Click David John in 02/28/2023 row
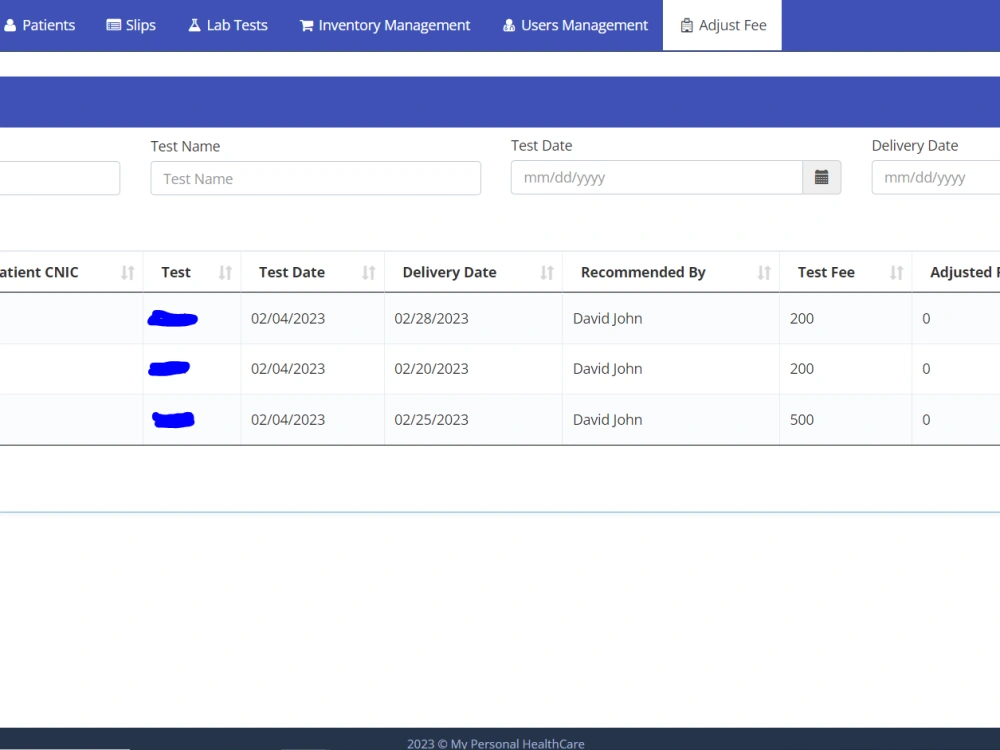Screen dimensions: 1000x750 (x=607, y=318)
